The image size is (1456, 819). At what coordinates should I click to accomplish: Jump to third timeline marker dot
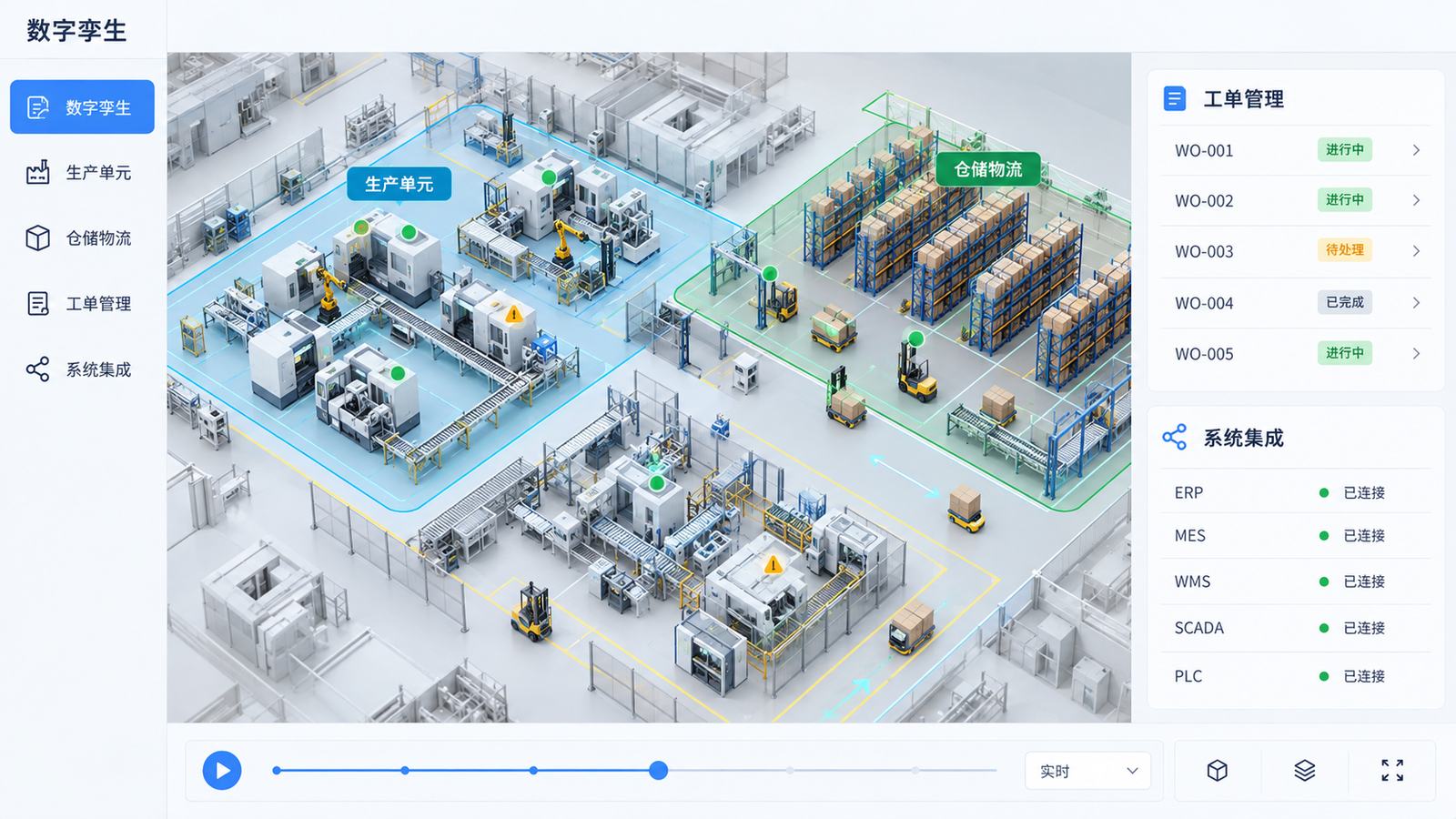(x=533, y=771)
